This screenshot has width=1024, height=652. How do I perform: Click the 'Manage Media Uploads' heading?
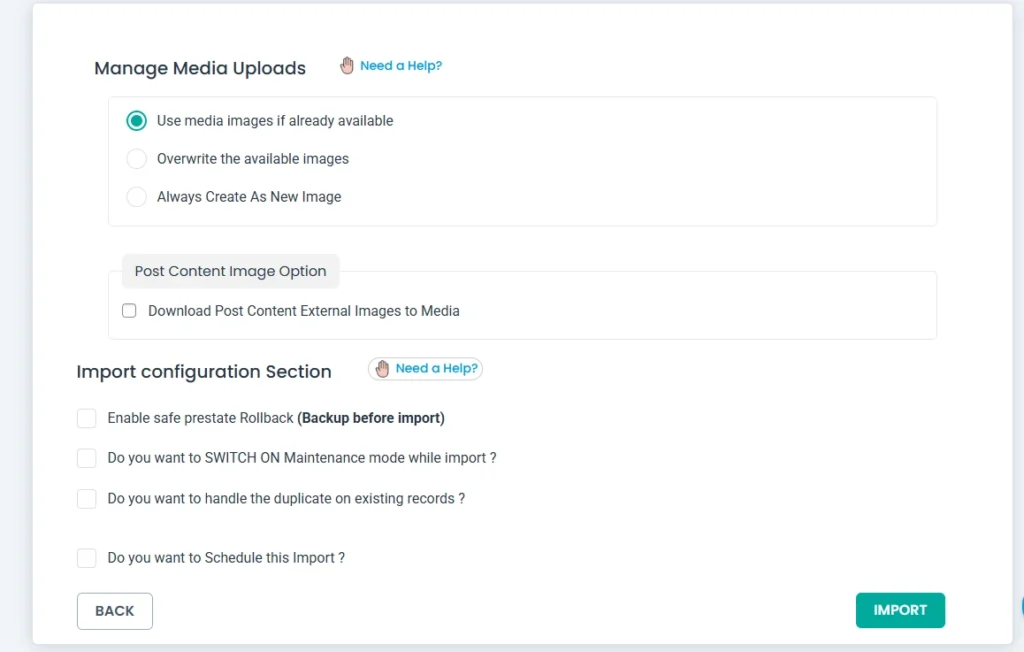pos(200,69)
